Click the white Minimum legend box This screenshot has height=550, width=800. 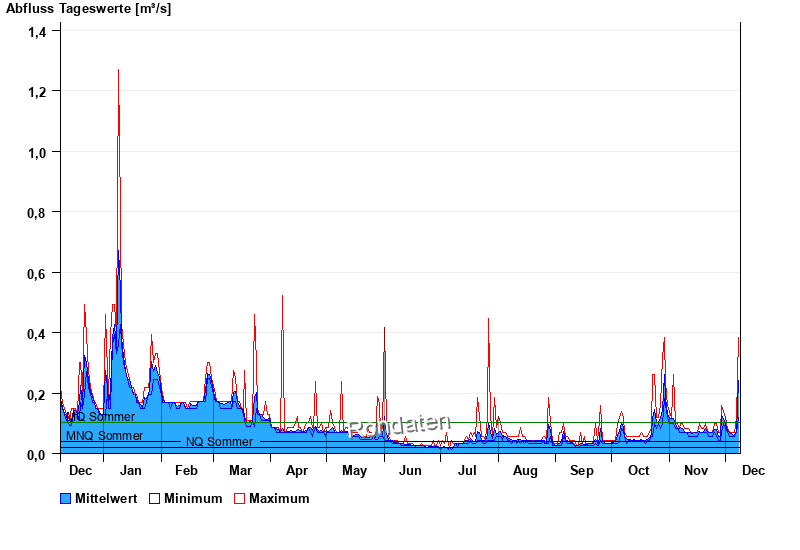click(x=155, y=498)
